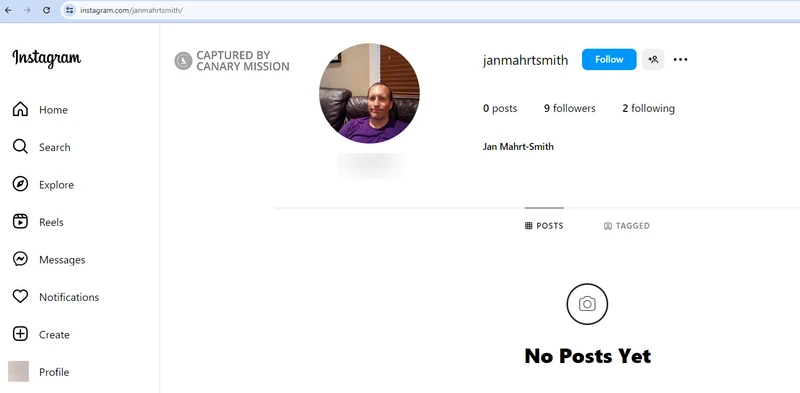
Task: Click the janmahrtsmith username heading
Action: [525, 60]
